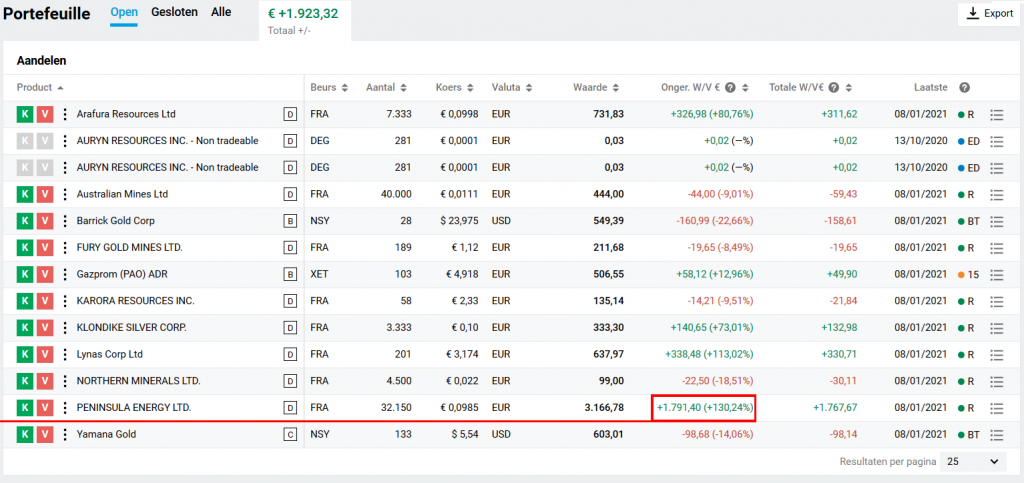Click K buy button for Australian Mines Ltd

[x=25, y=195]
